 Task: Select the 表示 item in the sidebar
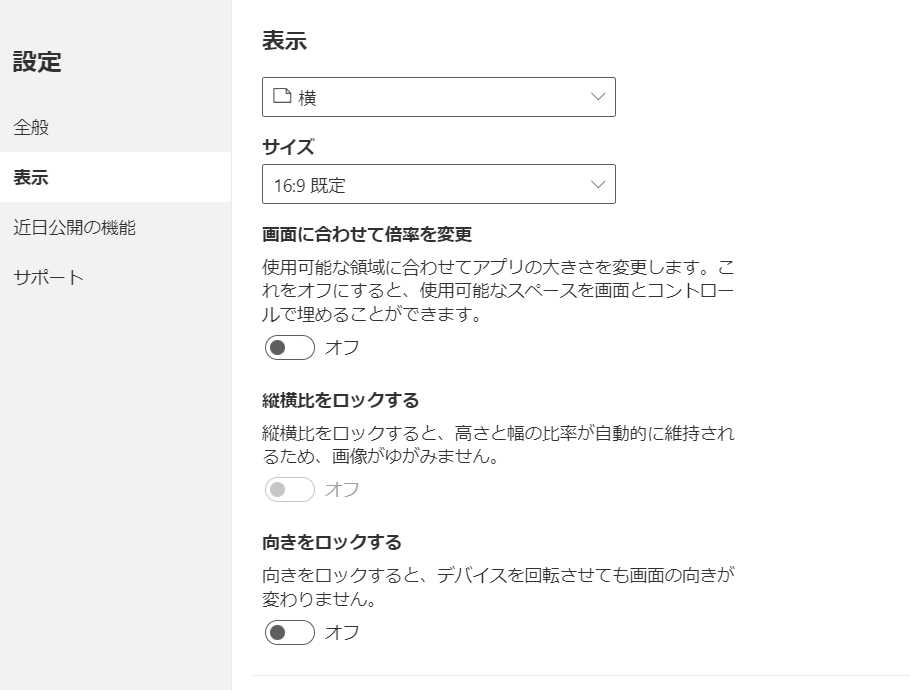pos(31,178)
